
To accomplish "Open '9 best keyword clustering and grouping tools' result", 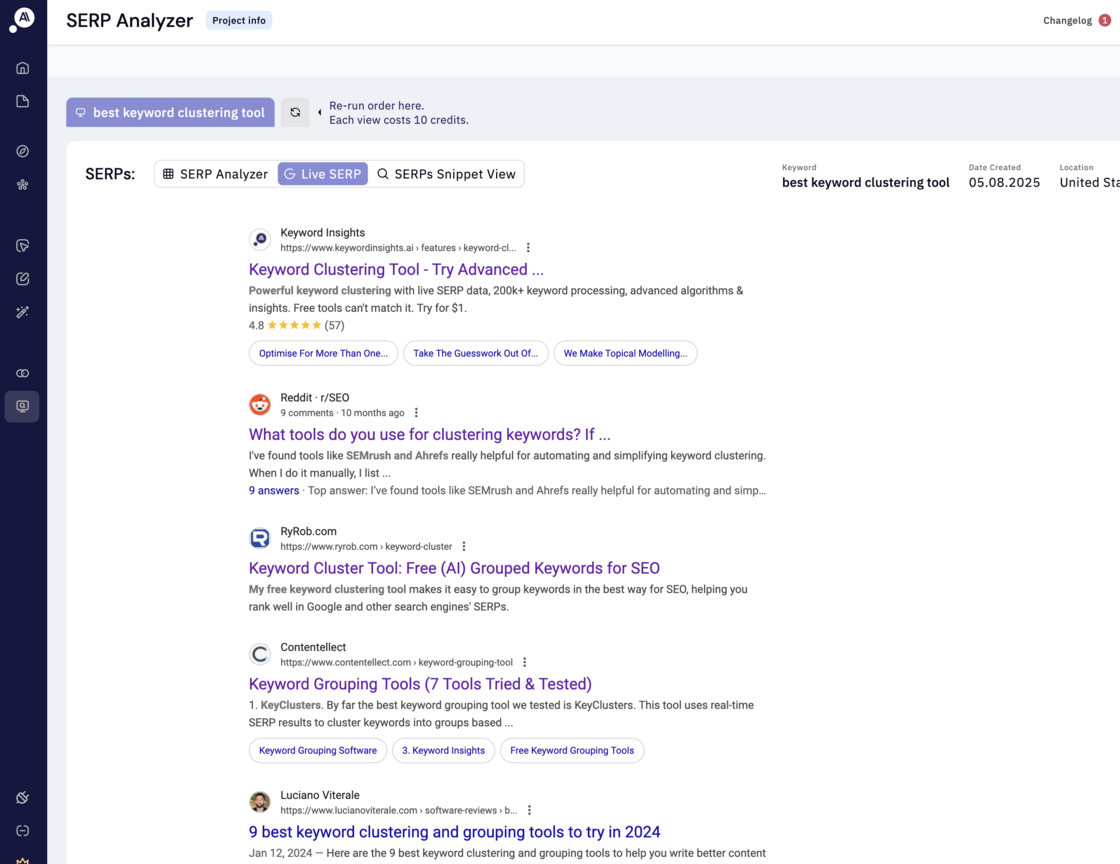I will [454, 832].
